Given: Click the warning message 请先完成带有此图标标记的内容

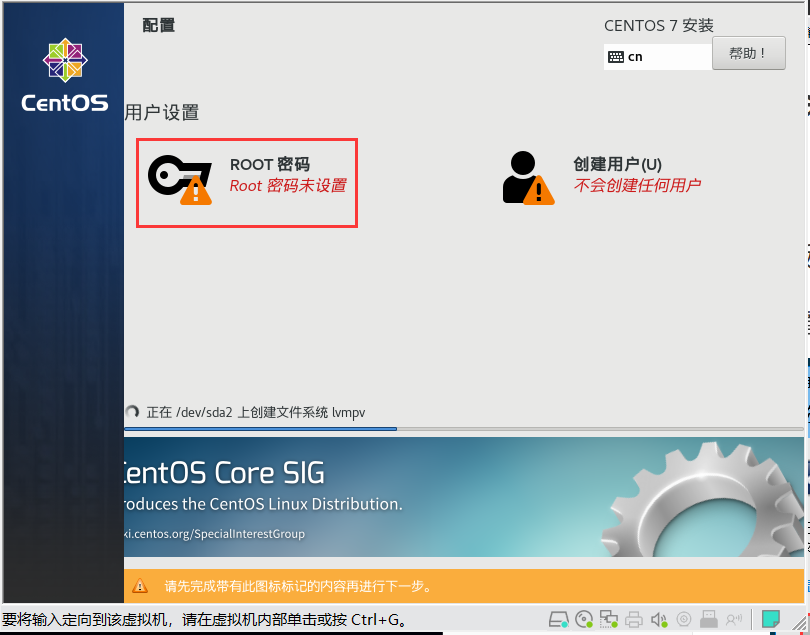Looking at the screenshot, I should point(298,586).
